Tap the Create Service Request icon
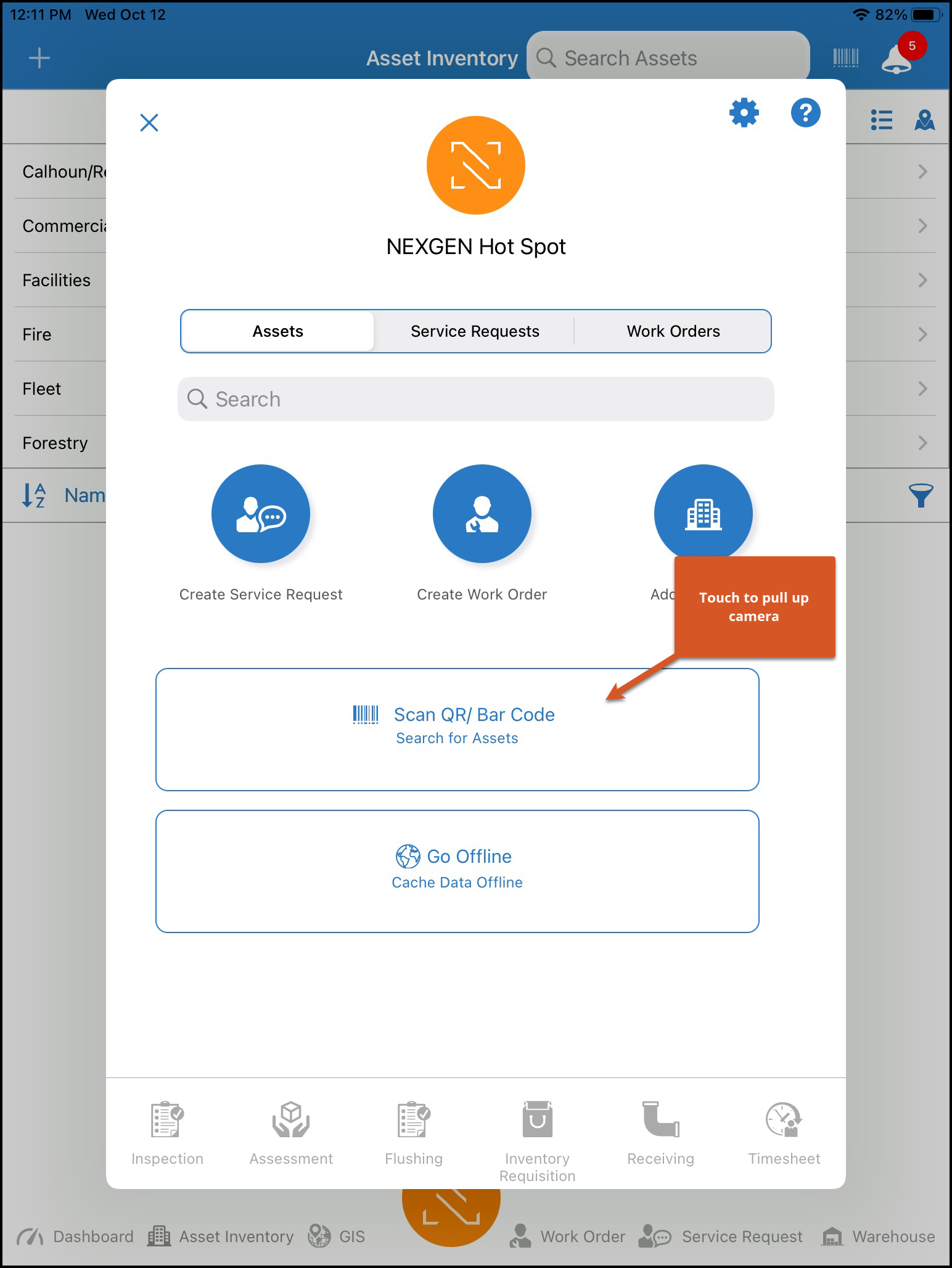 pyautogui.click(x=261, y=514)
